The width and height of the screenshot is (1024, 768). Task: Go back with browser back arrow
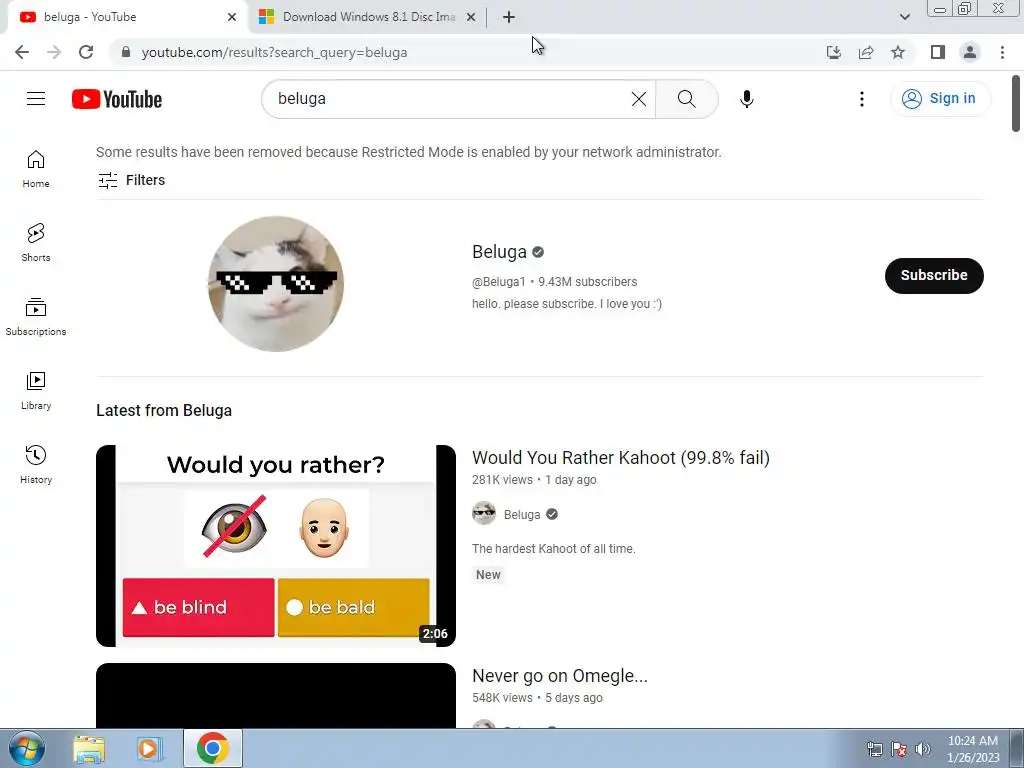click(22, 52)
